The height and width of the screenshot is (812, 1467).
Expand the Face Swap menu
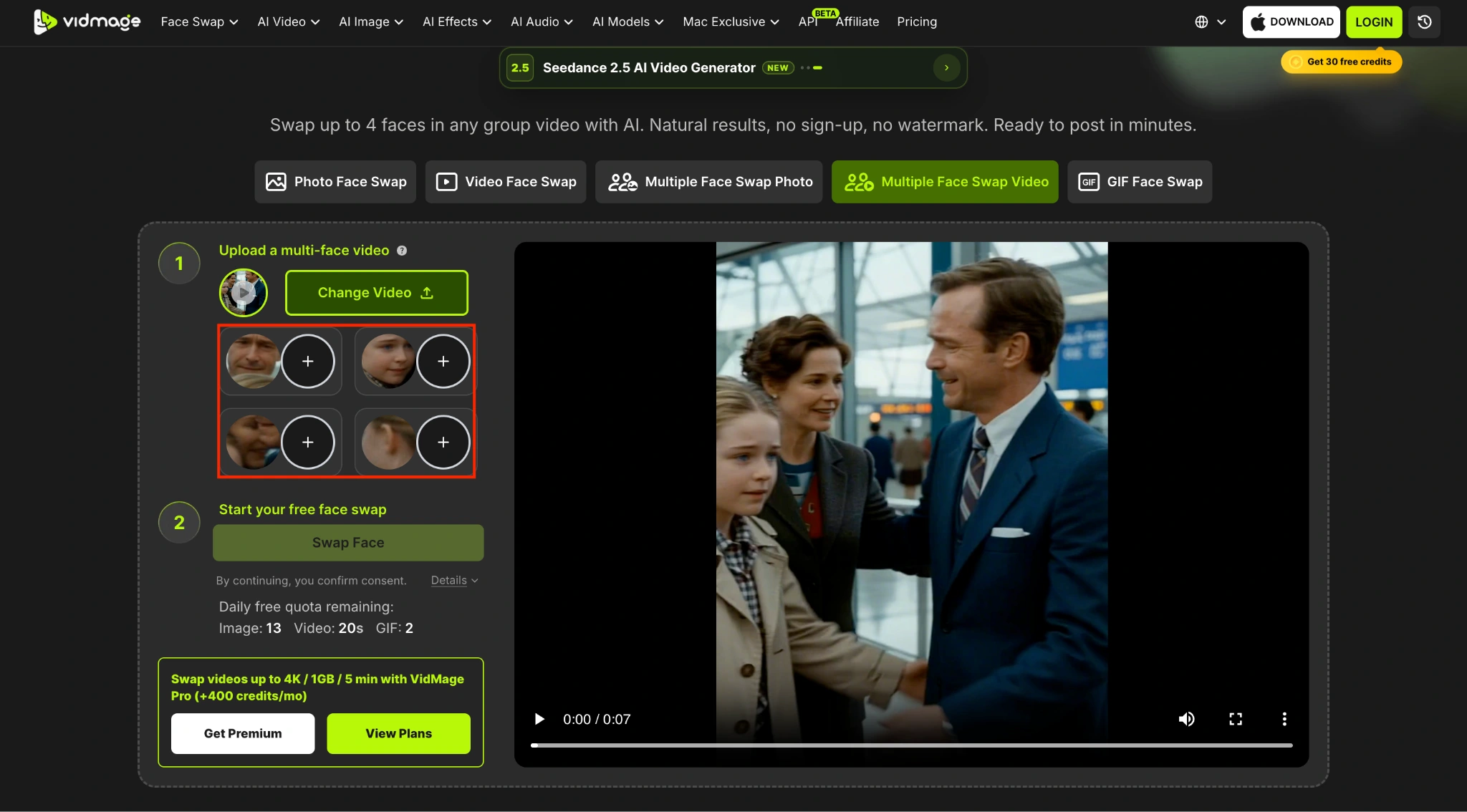[199, 21]
